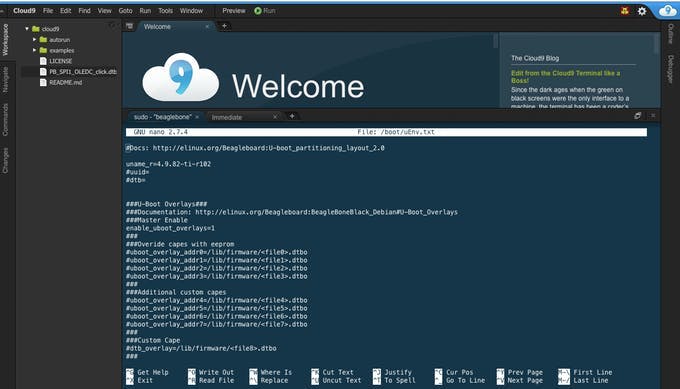Open the Cloud9 blog article link
Image resolution: width=680 pixels, height=389 pixels.
coord(566,77)
